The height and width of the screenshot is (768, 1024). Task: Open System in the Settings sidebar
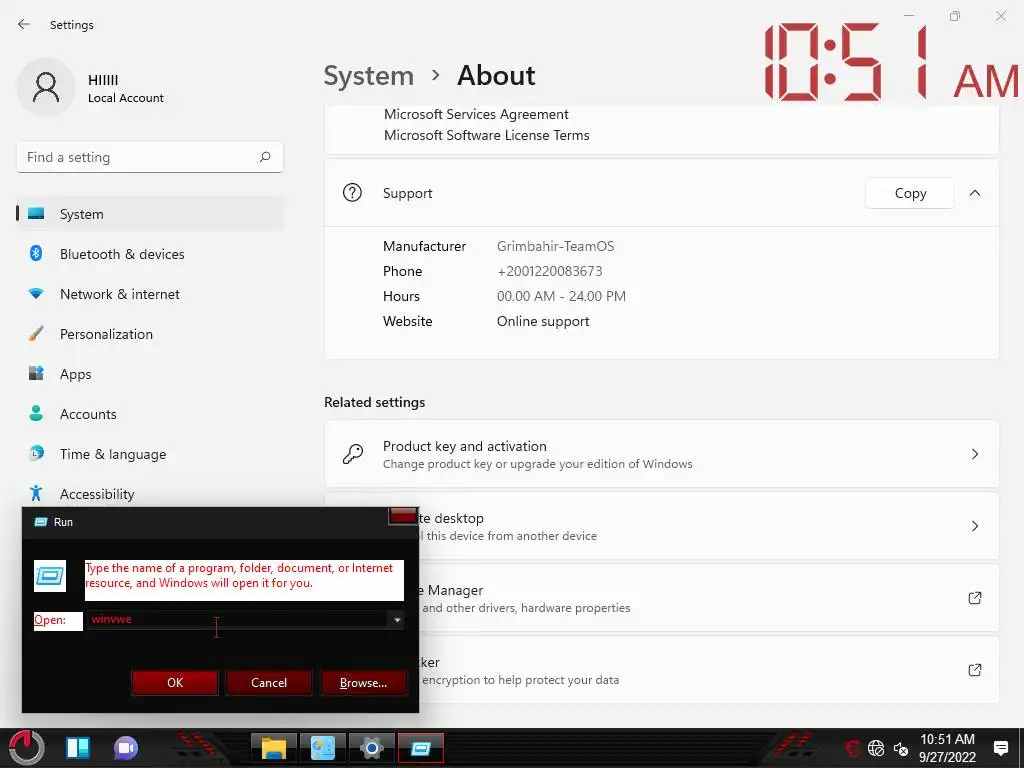151,214
